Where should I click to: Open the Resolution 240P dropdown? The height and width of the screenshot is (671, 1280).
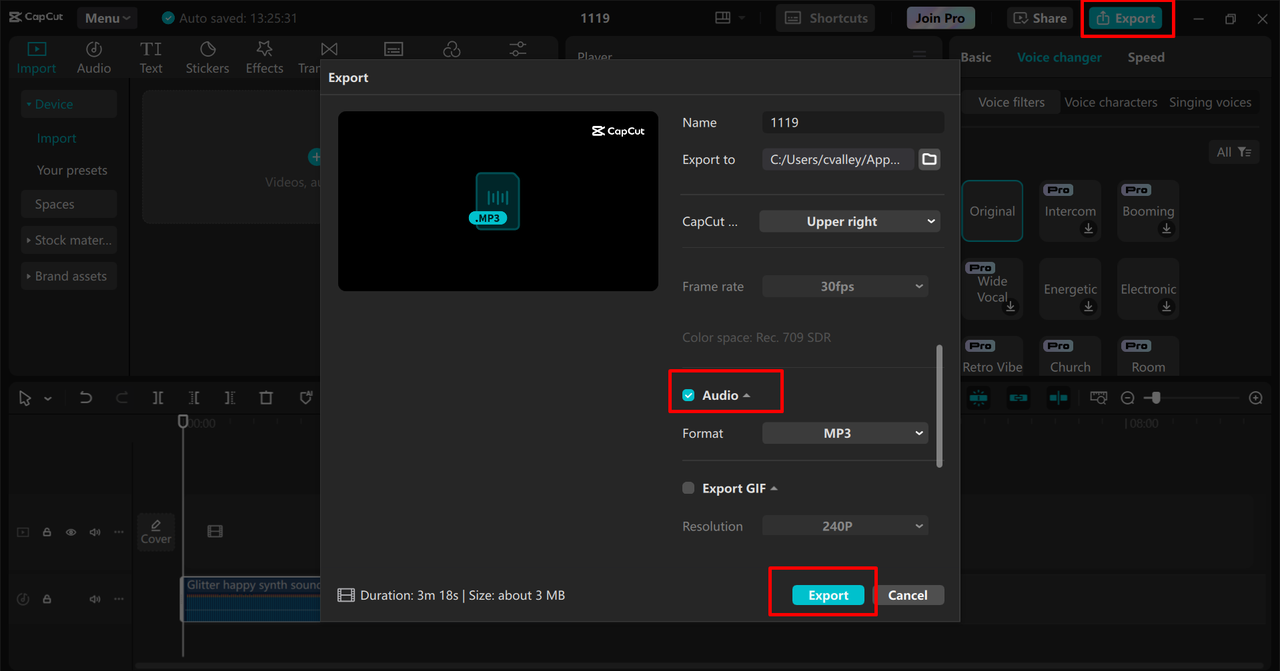tap(845, 526)
